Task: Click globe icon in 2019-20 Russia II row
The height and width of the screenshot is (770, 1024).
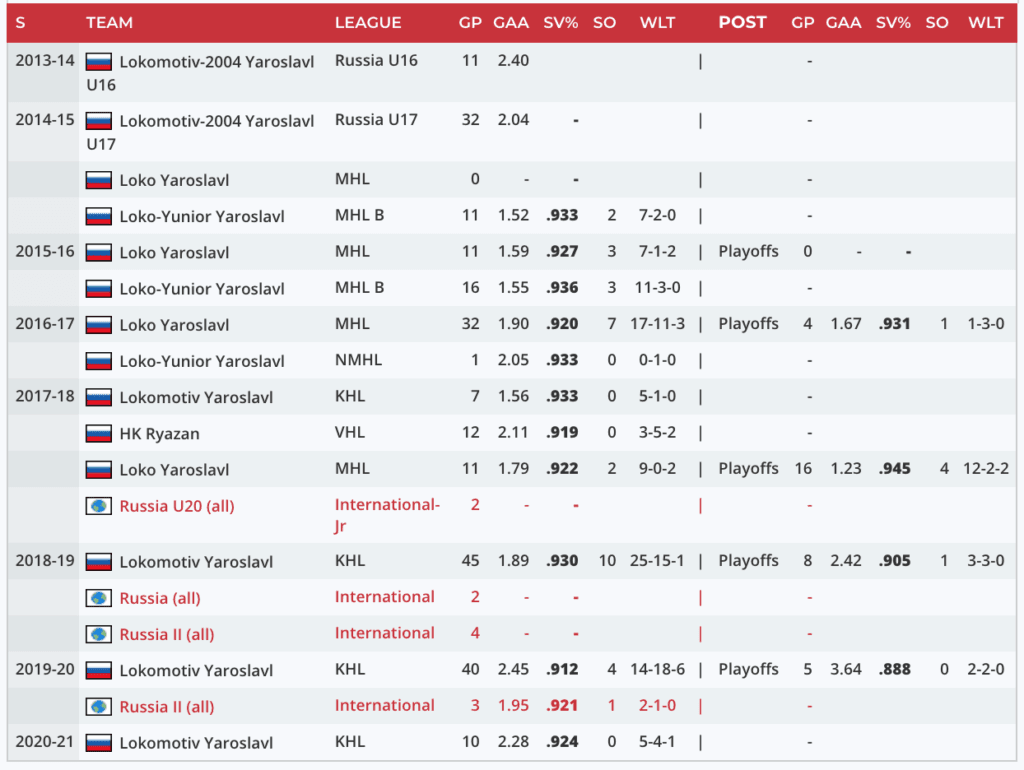Action: coord(98,707)
